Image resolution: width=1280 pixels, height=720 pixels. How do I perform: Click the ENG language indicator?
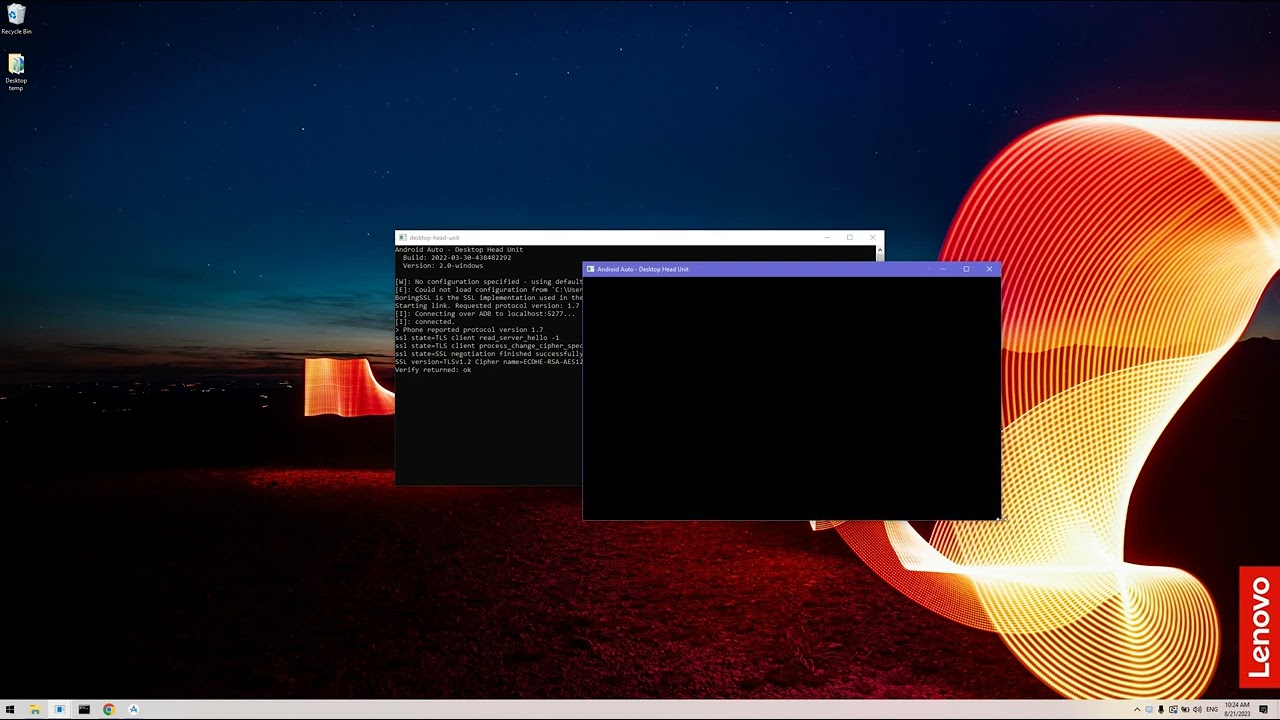click(x=1212, y=709)
